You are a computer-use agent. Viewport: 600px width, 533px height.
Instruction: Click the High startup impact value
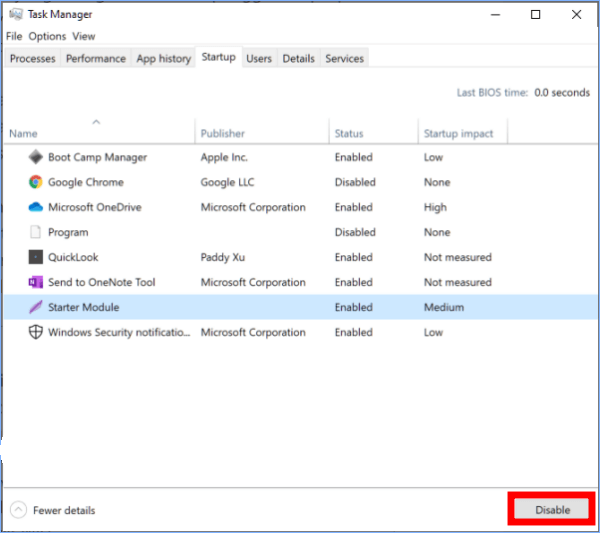[435, 207]
